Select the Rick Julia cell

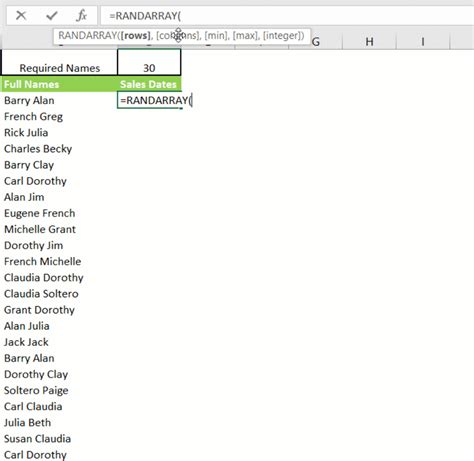[59, 133]
